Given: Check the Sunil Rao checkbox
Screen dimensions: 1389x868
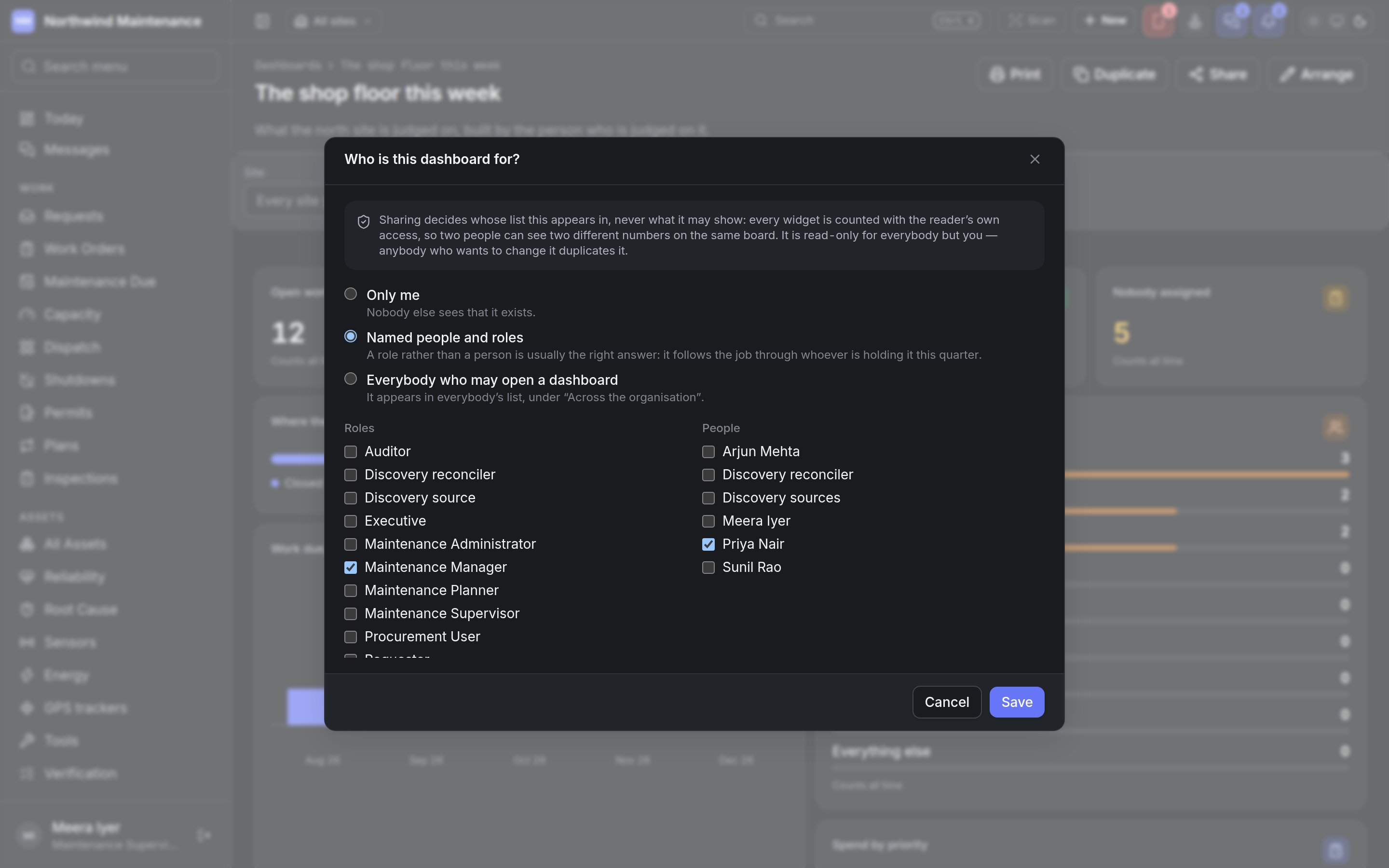Looking at the screenshot, I should tap(708, 567).
